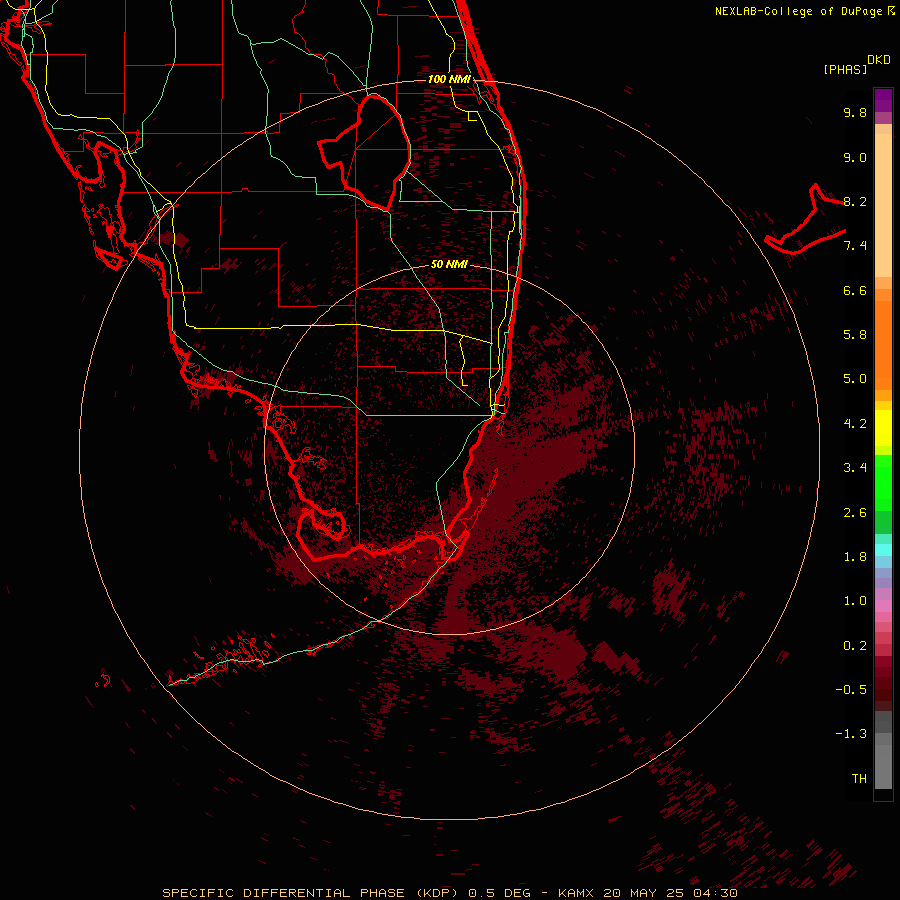The height and width of the screenshot is (900, 900).
Task: Click the 50 NMI range ring label
Action: [449, 264]
